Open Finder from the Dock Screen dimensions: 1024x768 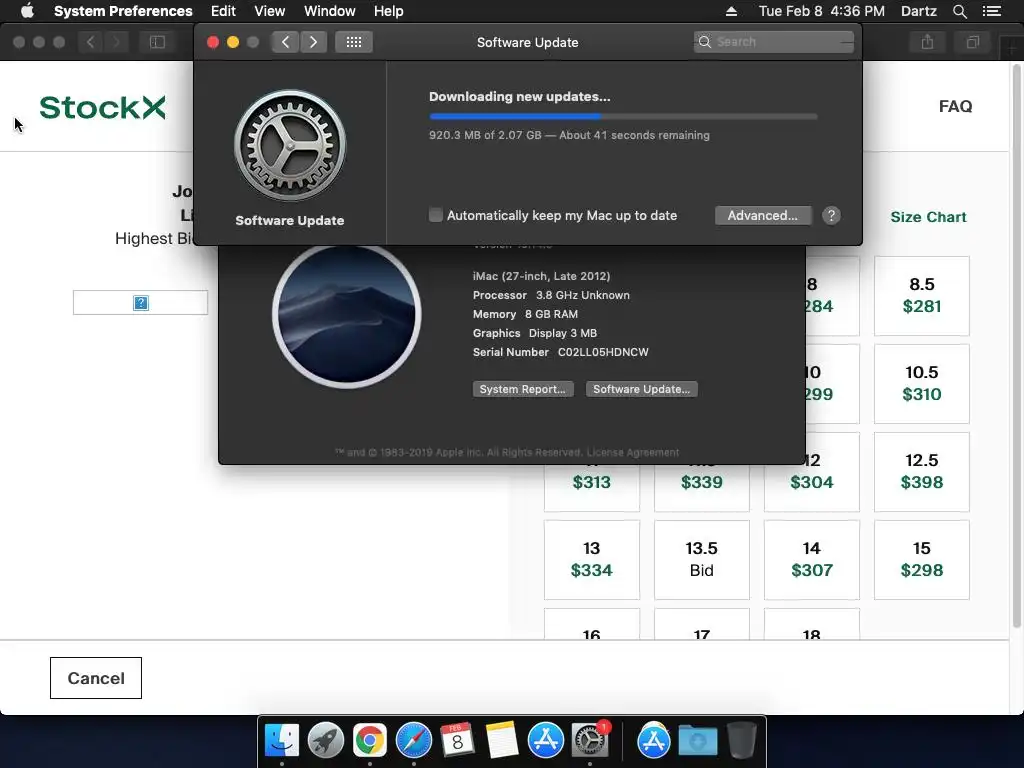tap(281, 740)
